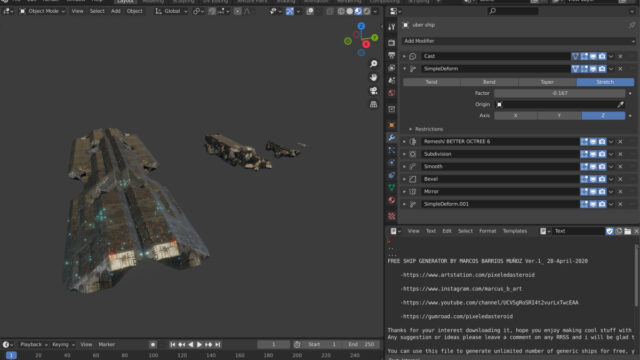This screenshot has height=360, width=640.
Task: Open the Scene properties tab
Action: click(391, 80)
